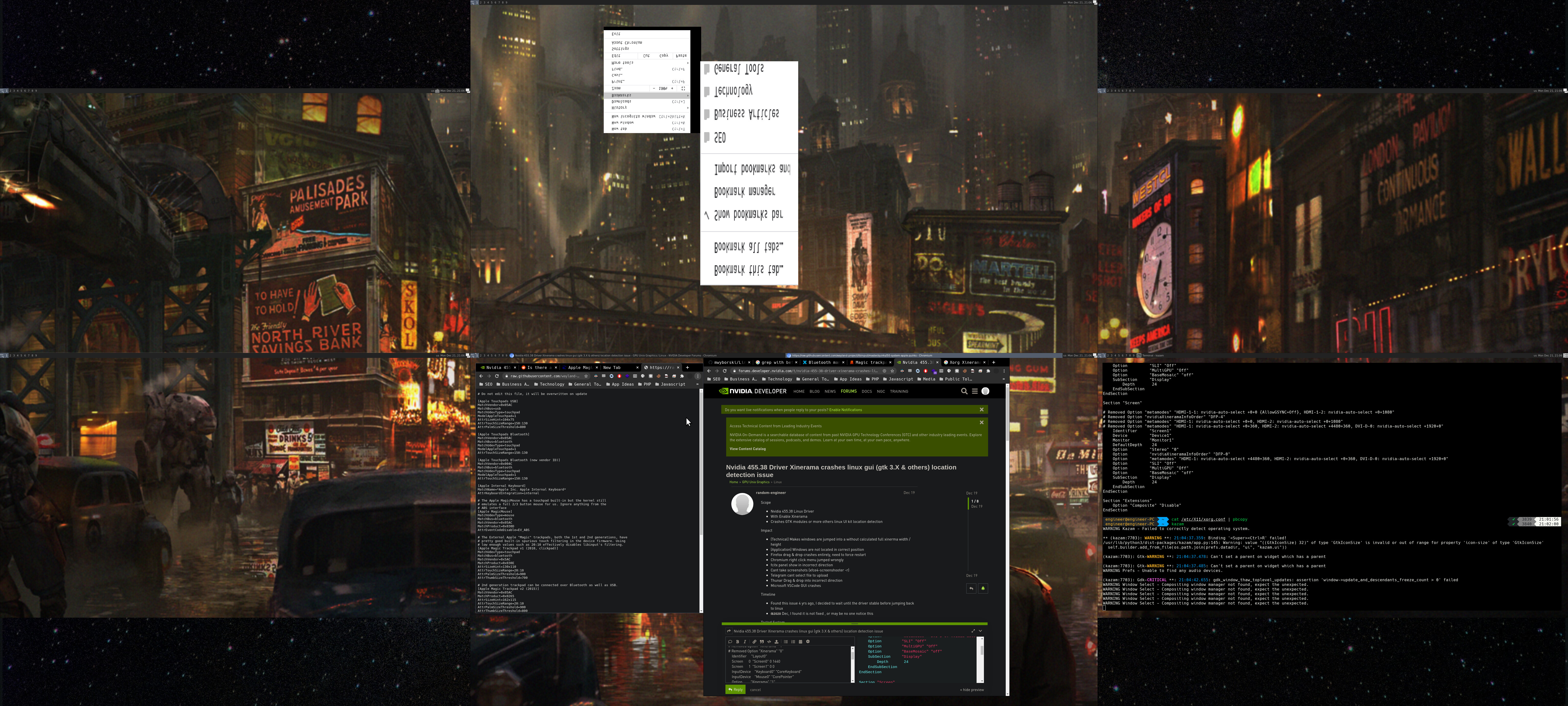The width and height of the screenshot is (1568, 706).
Task: Expand hidden bookmarks chevron in githubusercontent browser
Action: (x=698, y=384)
